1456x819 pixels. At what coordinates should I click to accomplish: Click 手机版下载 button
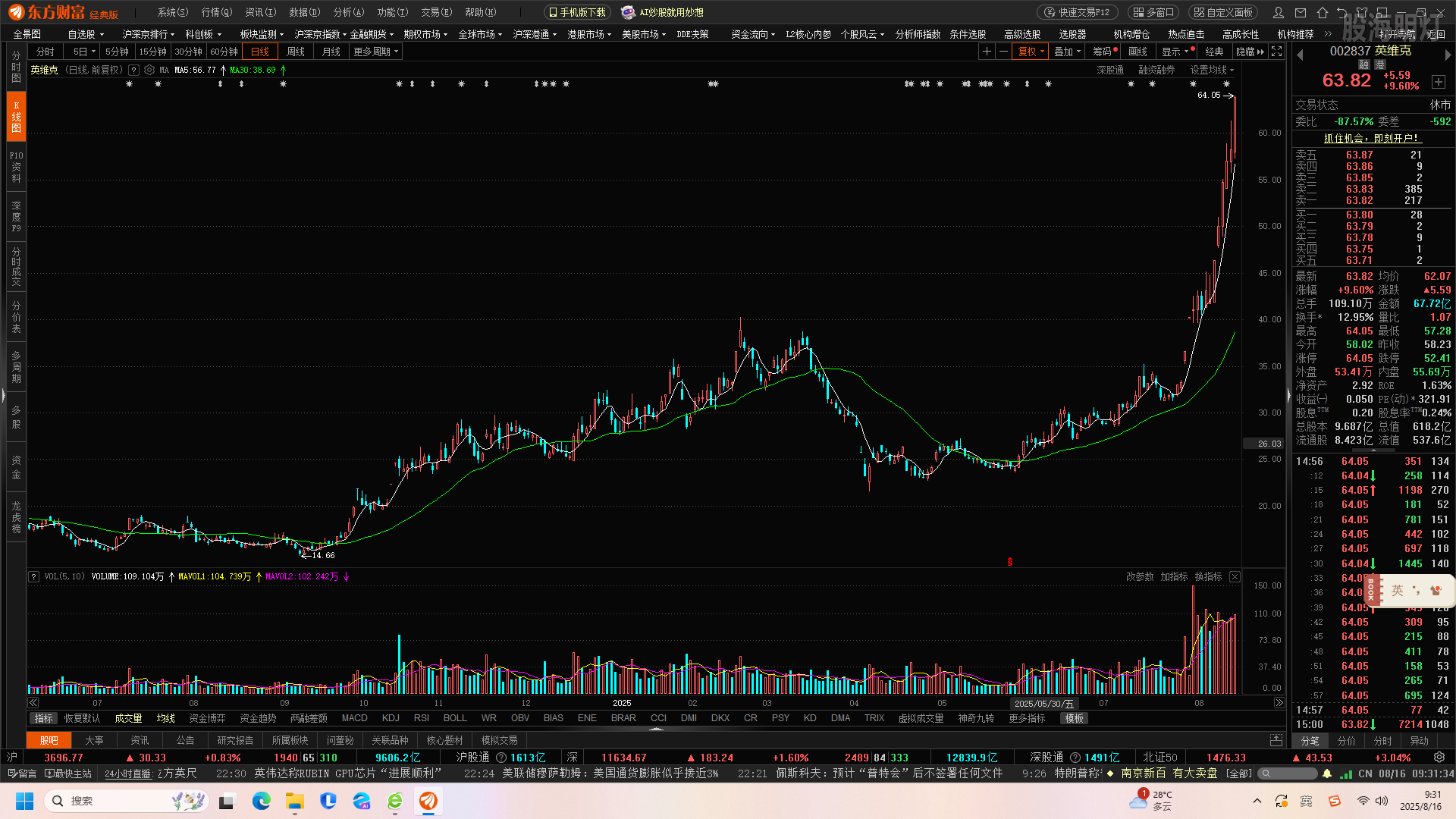point(577,12)
